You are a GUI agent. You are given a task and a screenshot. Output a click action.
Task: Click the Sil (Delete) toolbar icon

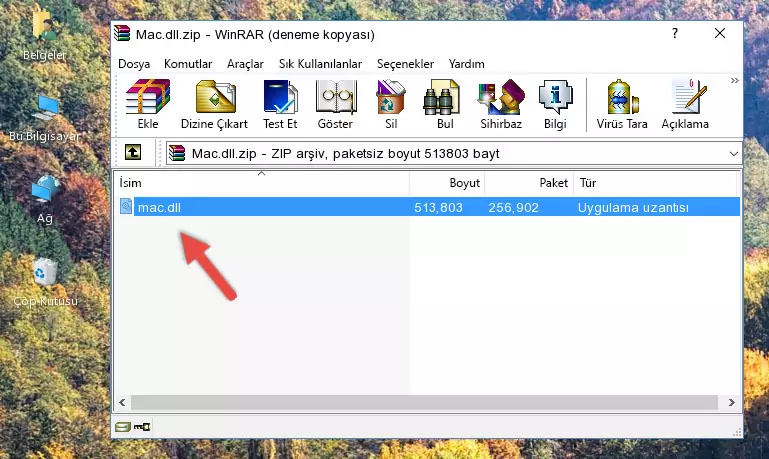point(391,97)
